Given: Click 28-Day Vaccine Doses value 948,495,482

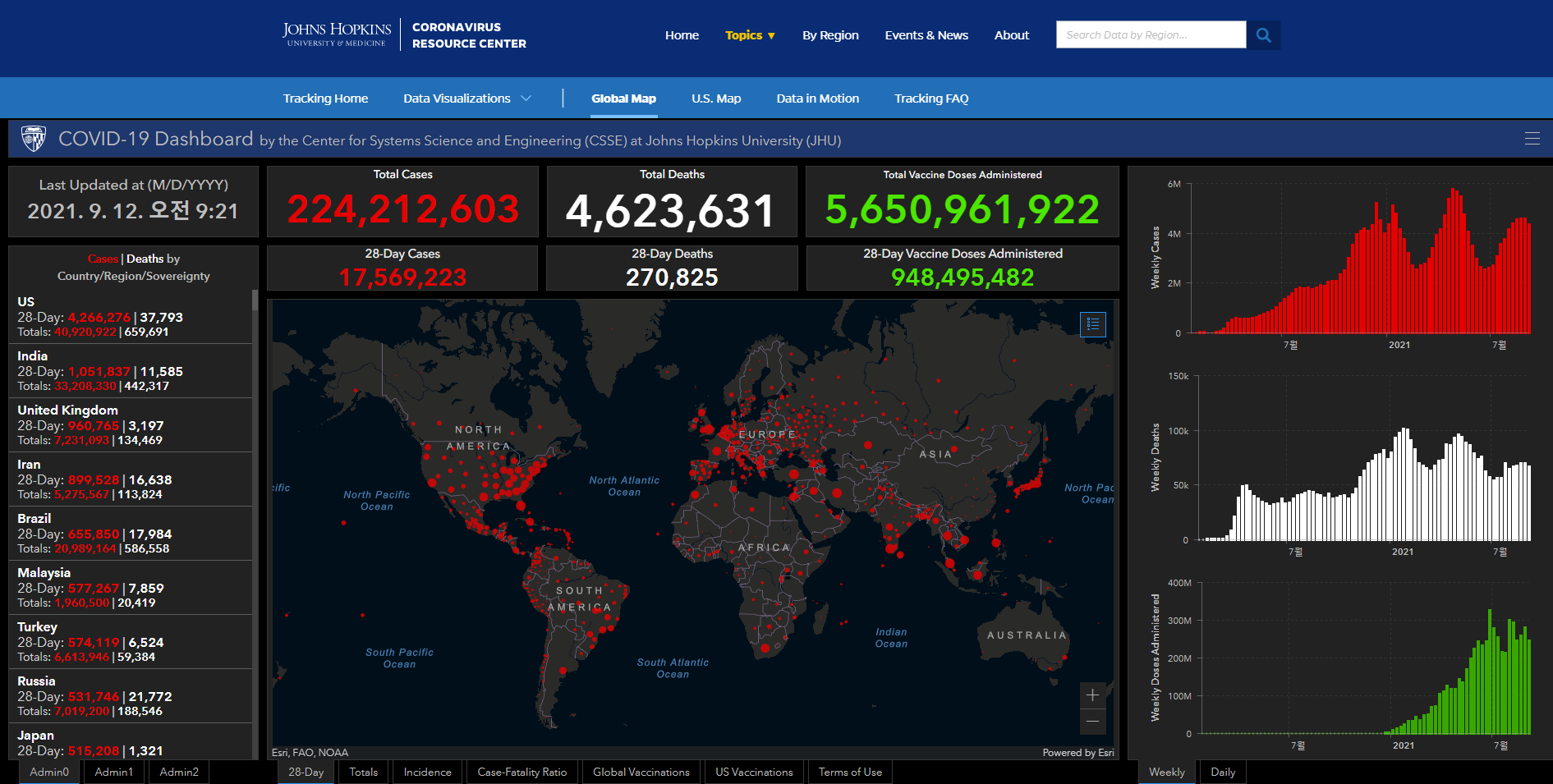Looking at the screenshot, I should 963,277.
